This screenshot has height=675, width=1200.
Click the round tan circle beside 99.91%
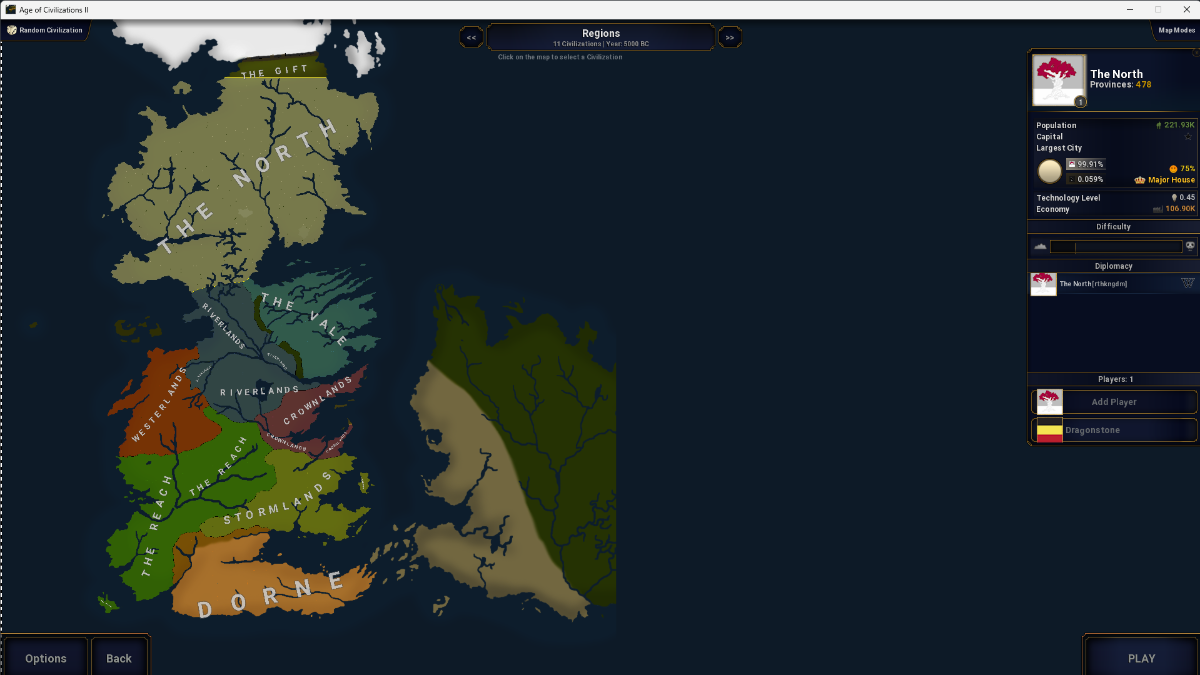[1049, 172]
